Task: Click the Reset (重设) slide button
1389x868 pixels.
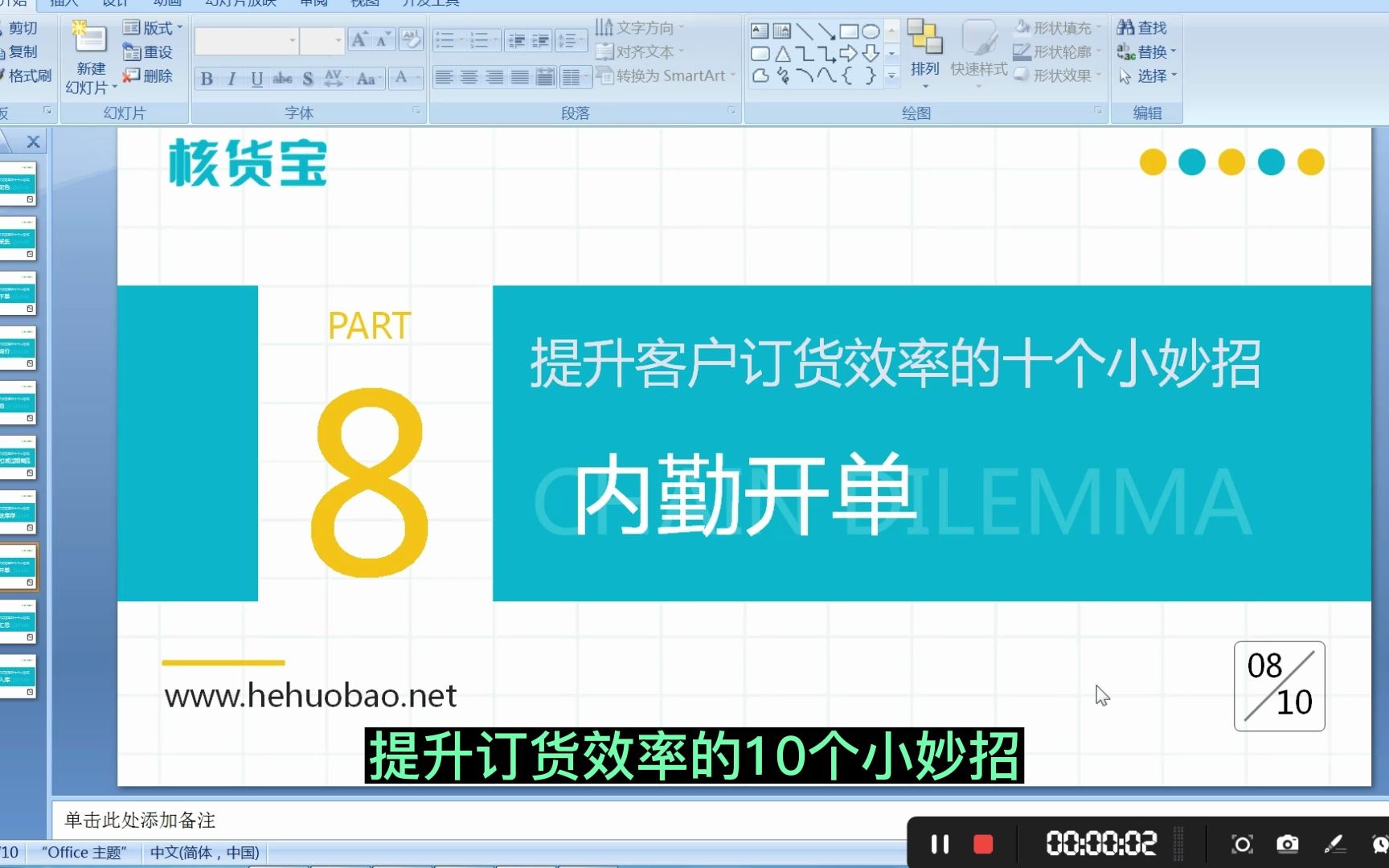Action: (x=148, y=52)
